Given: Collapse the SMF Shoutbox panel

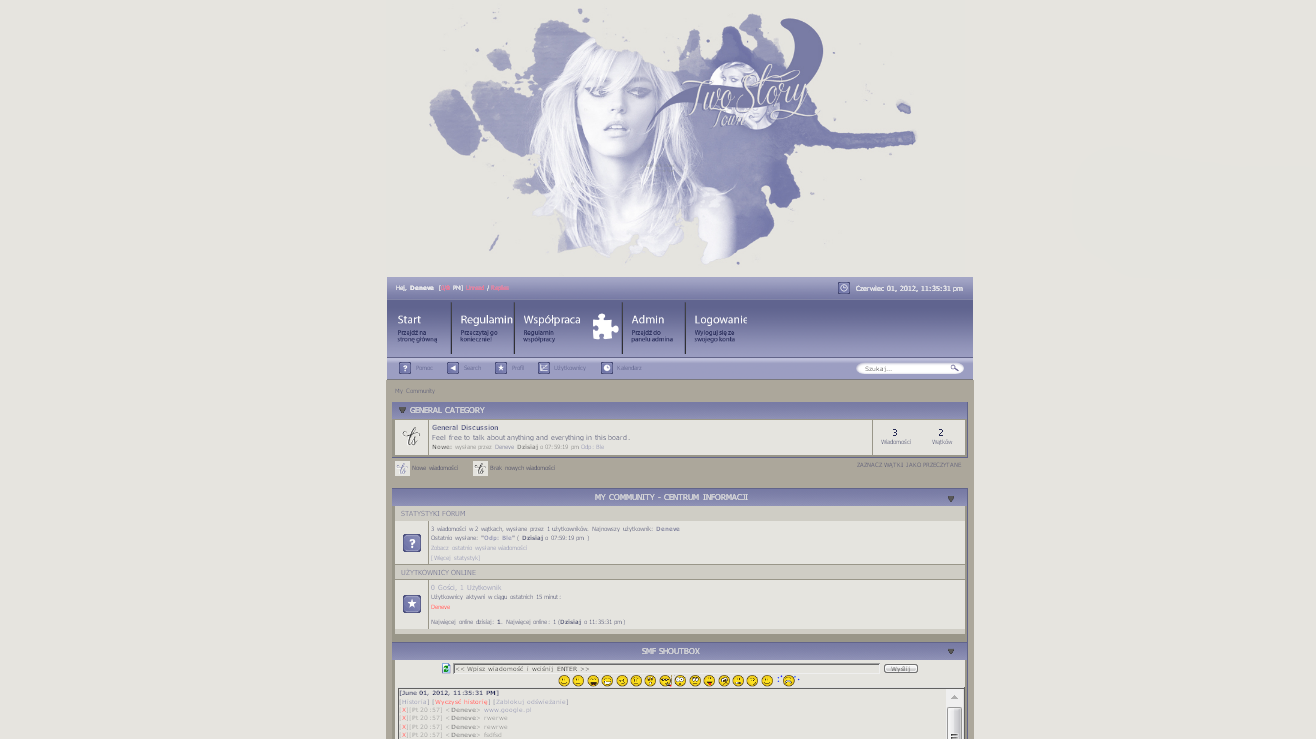Looking at the screenshot, I should point(951,652).
